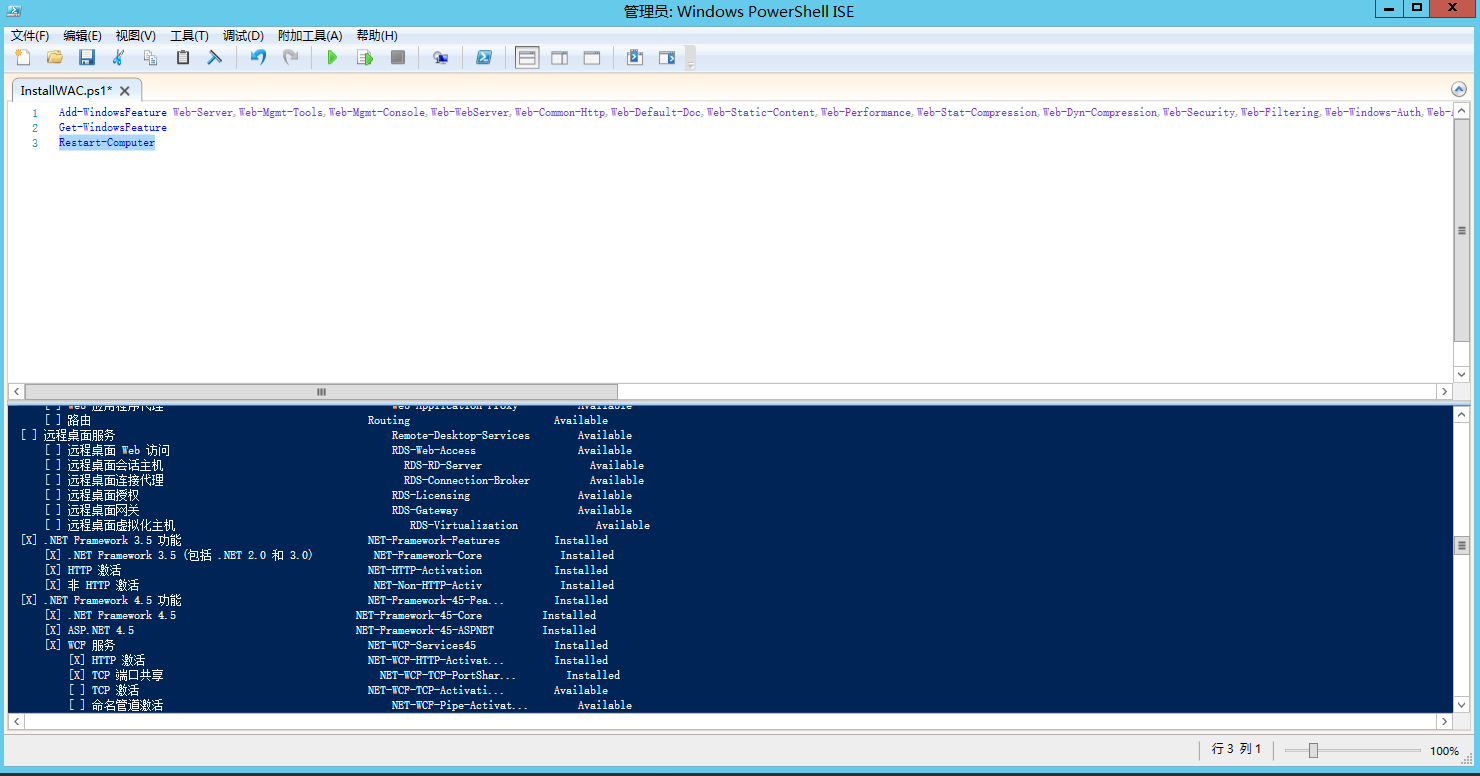Click the script editor vertical scrollbar's up arrow
Image resolution: width=1480 pixels, height=776 pixels.
(1462, 111)
